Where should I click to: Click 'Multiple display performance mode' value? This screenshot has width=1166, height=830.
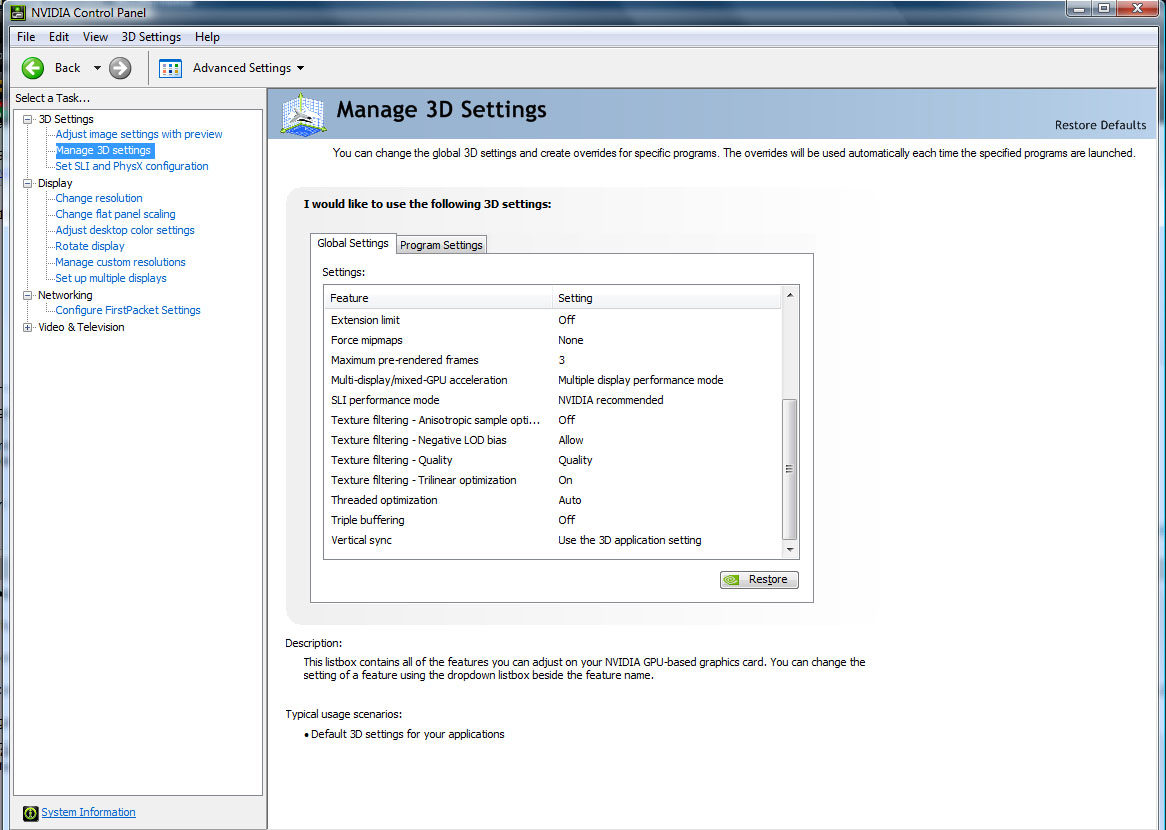click(640, 380)
